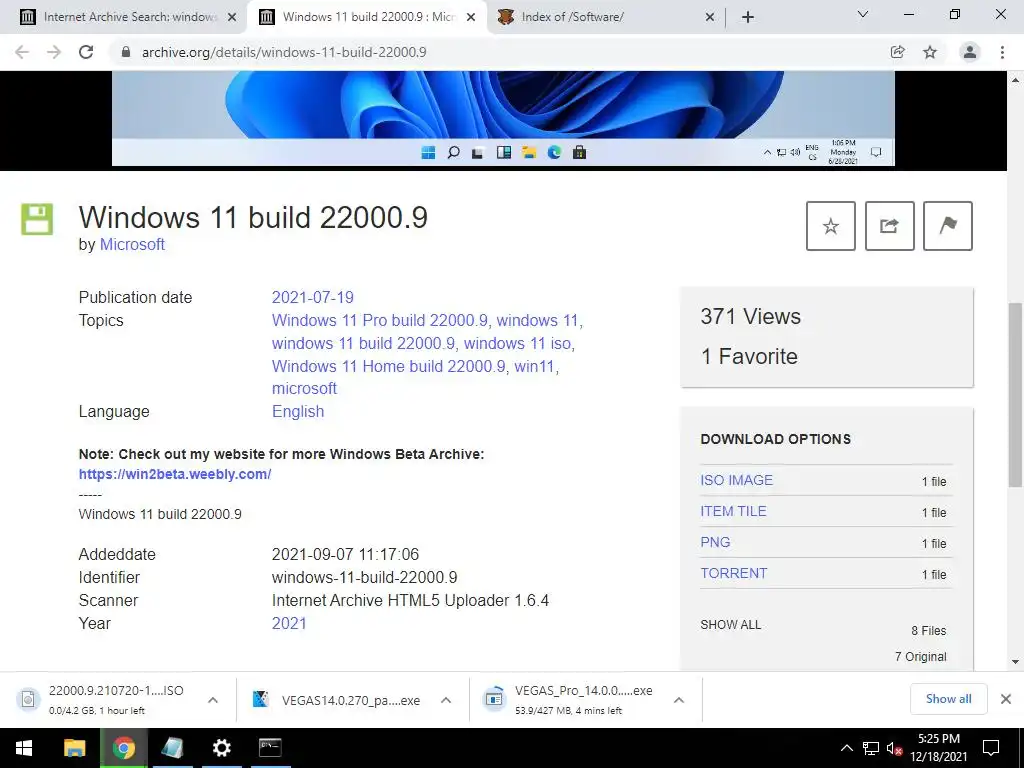Click the muted volume tray icon
1024x768 pixels.
(895, 748)
